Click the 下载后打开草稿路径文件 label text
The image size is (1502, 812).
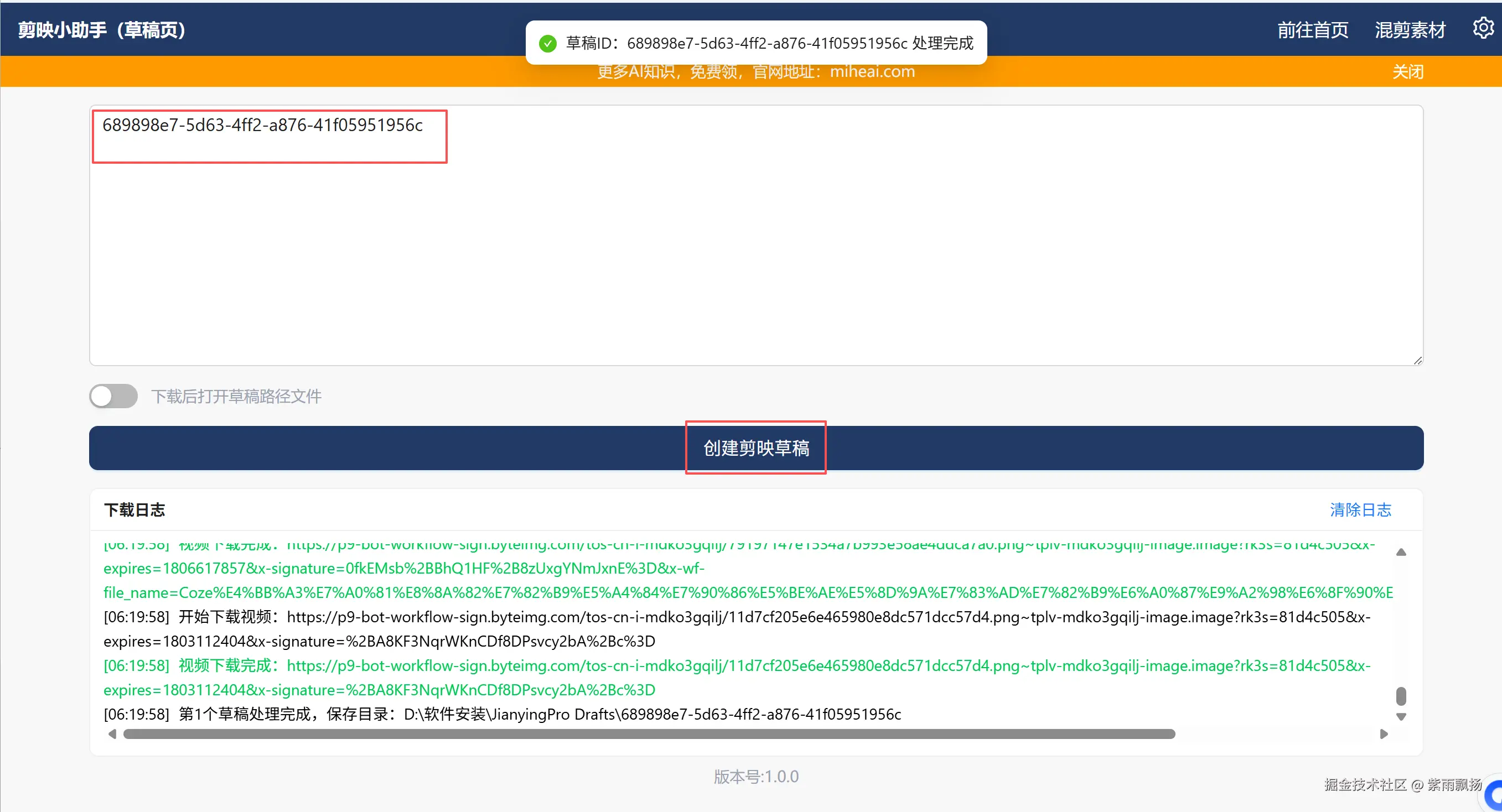(236, 397)
